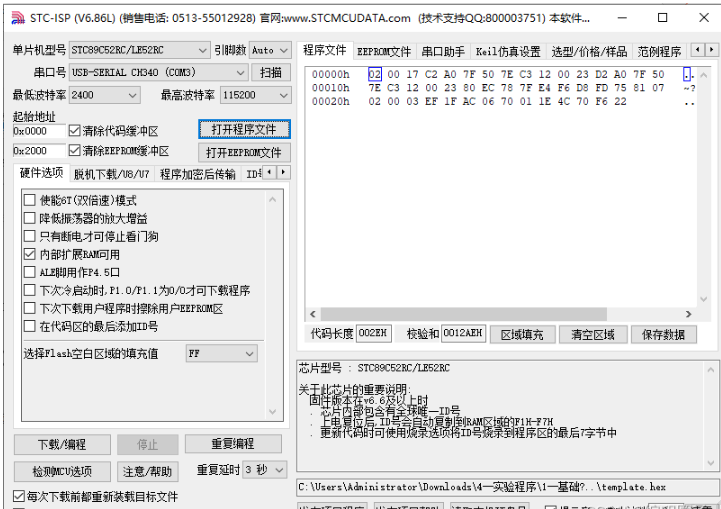Click hex view horizontal scroll left arrow

313,314
